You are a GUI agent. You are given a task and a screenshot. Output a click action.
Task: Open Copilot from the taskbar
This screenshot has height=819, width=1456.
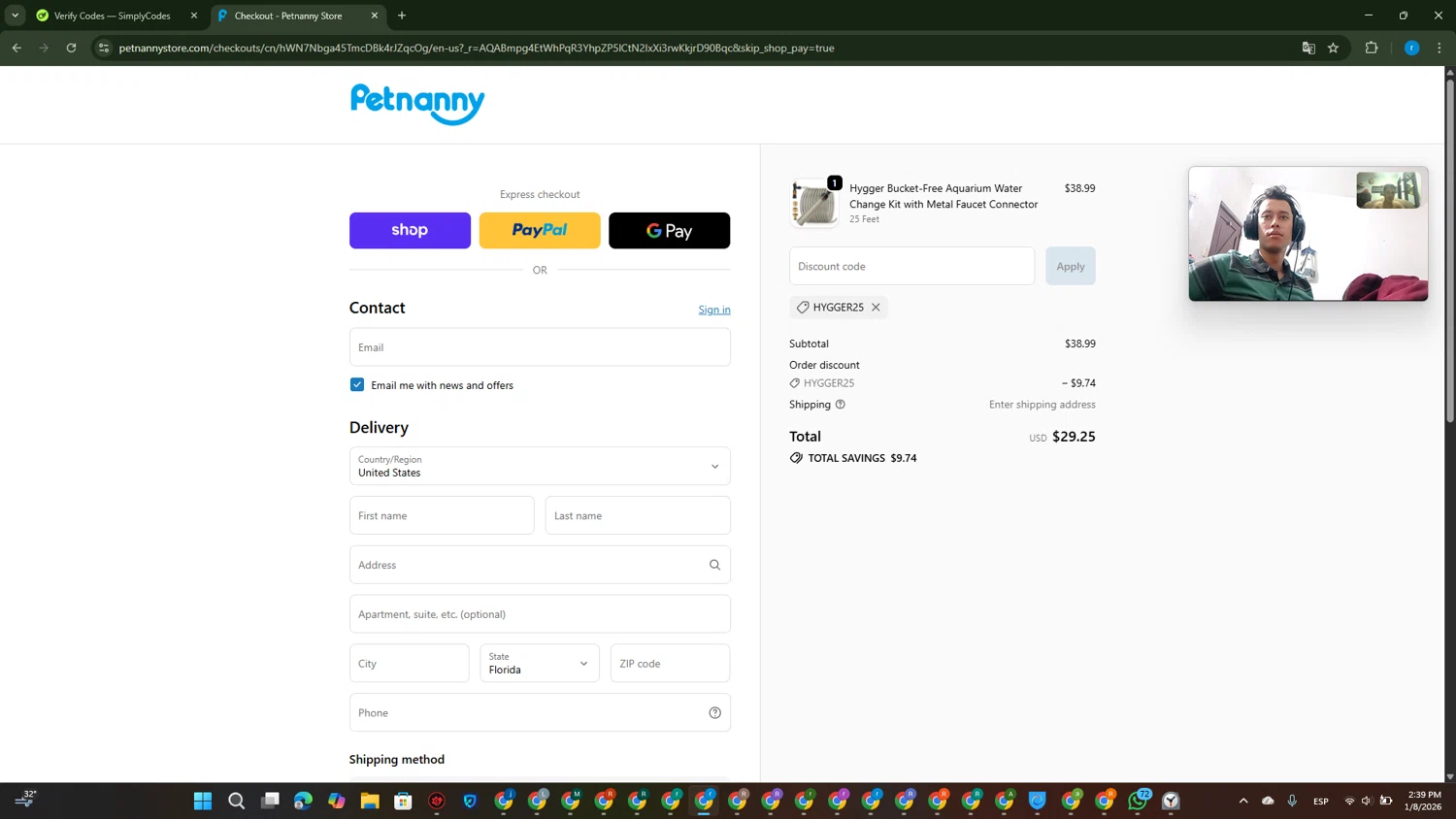(337, 801)
